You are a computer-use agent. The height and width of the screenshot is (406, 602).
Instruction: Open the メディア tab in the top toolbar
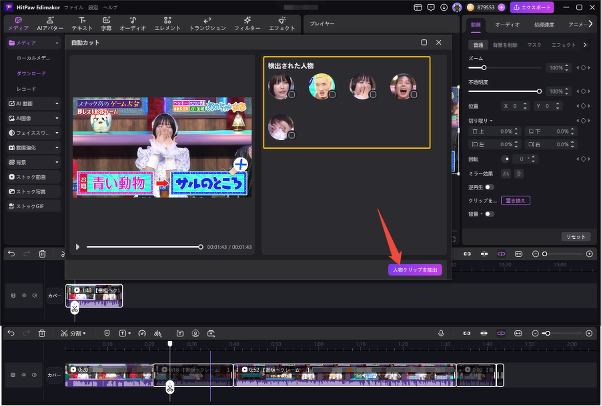point(18,23)
